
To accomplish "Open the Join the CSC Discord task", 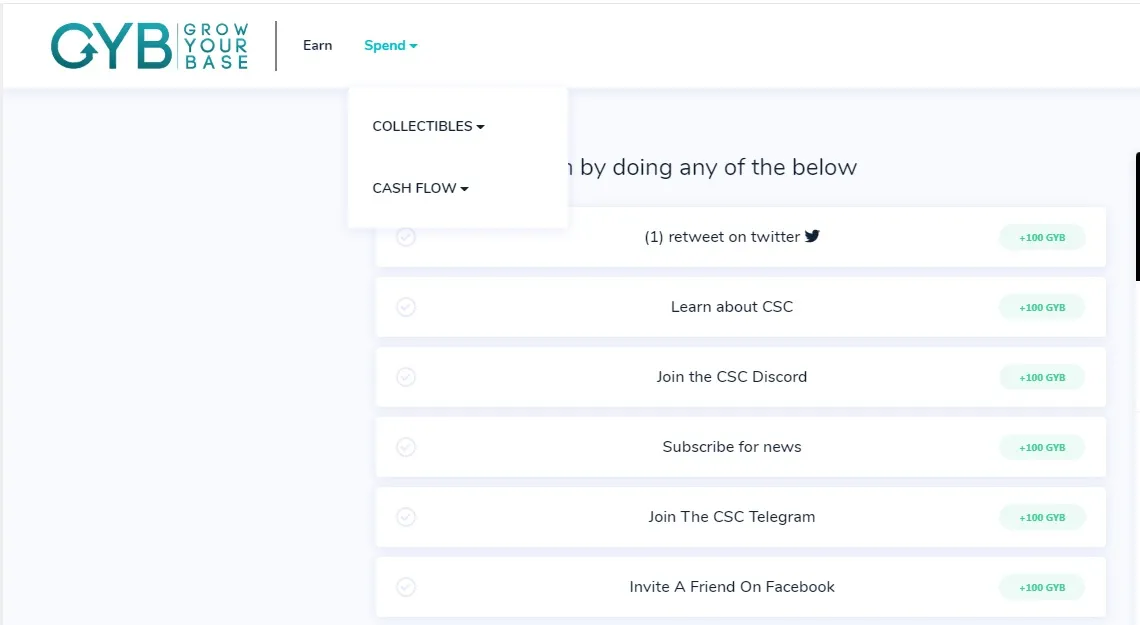I will [x=740, y=377].
